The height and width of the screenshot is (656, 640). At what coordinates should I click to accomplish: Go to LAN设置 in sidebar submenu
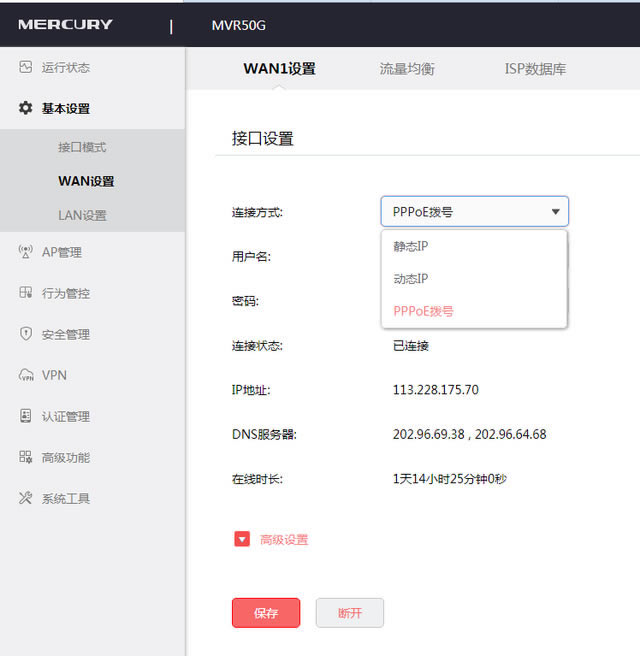[82, 215]
